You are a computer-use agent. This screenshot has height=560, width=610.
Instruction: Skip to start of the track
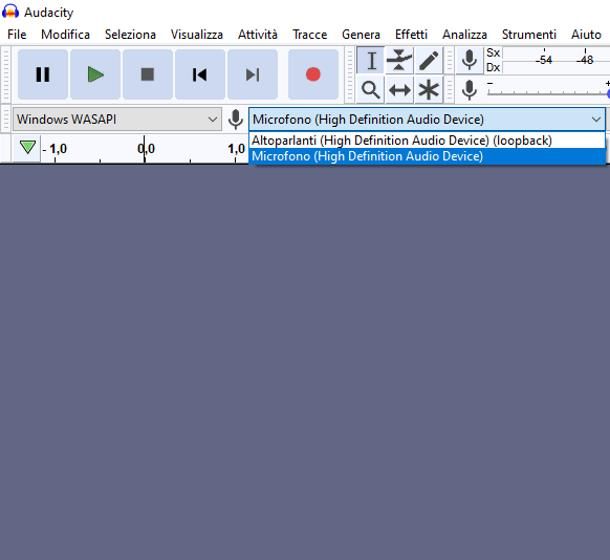(x=200, y=74)
